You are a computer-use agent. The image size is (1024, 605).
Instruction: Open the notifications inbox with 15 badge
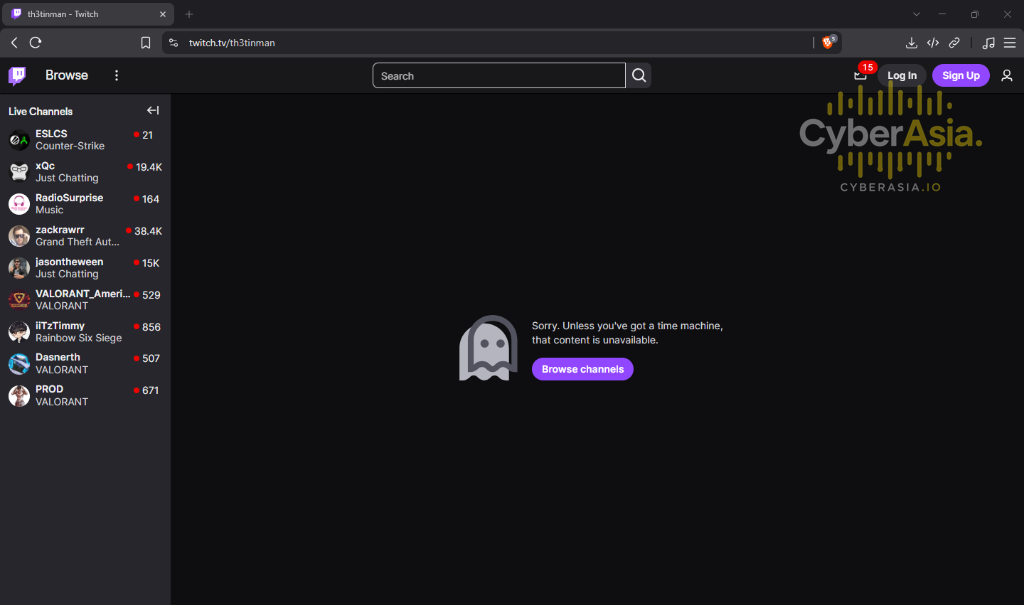click(861, 76)
